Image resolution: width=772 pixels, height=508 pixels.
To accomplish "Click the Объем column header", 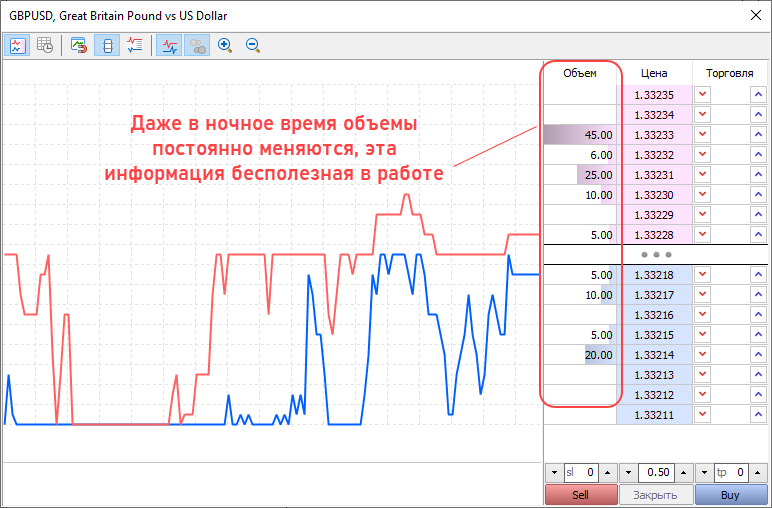I will tap(580, 73).
